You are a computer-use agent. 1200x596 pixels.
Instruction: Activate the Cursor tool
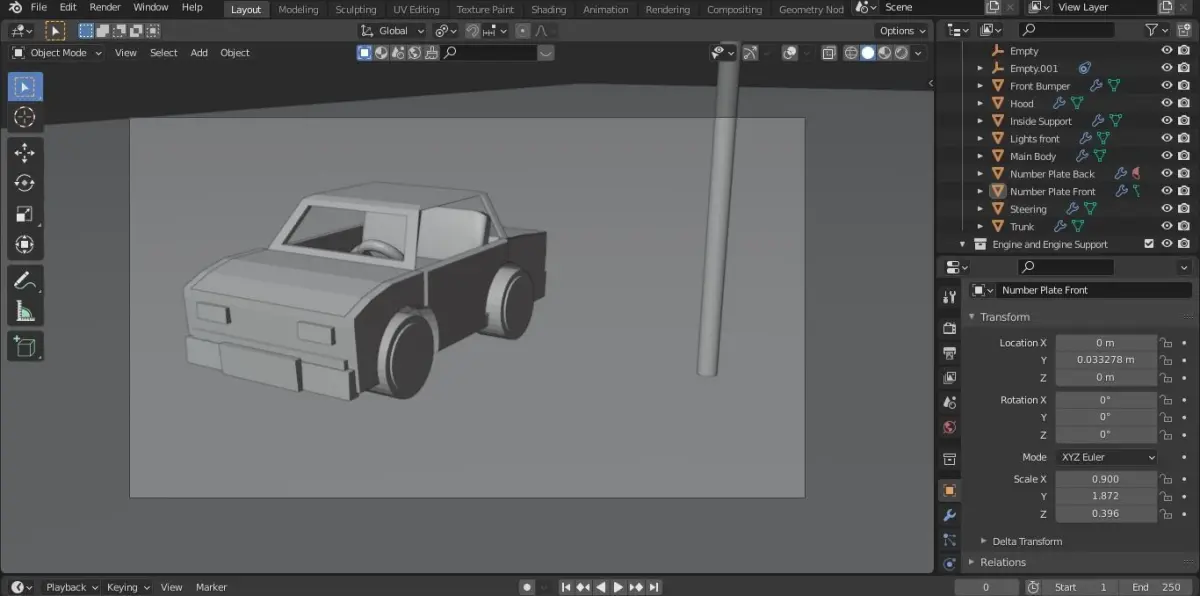coord(25,118)
